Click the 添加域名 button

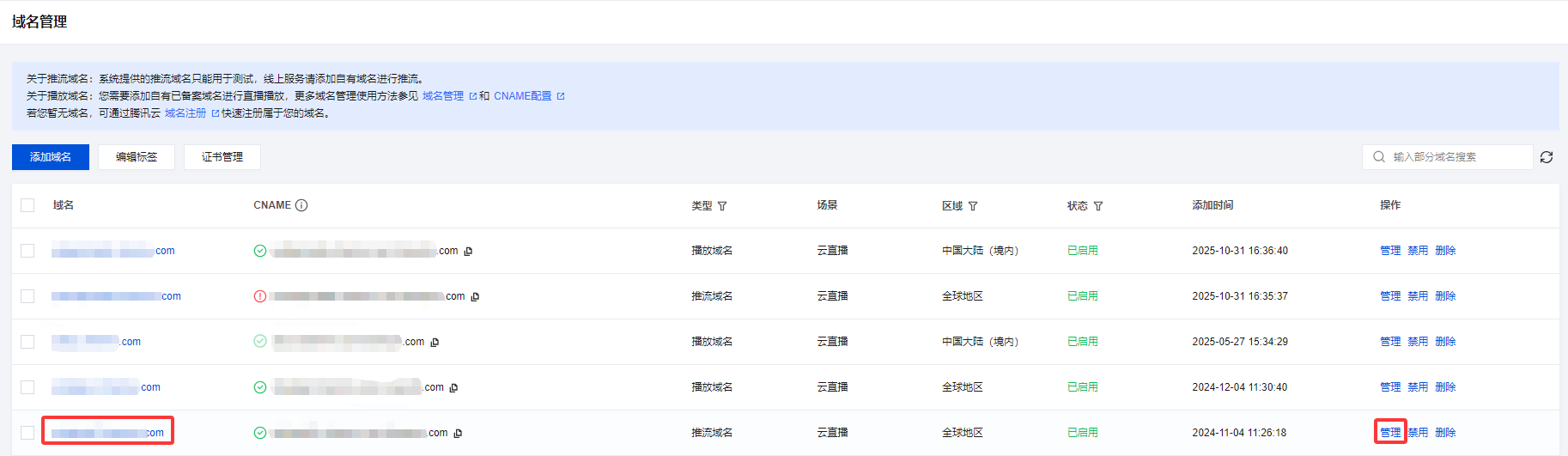pos(51,157)
